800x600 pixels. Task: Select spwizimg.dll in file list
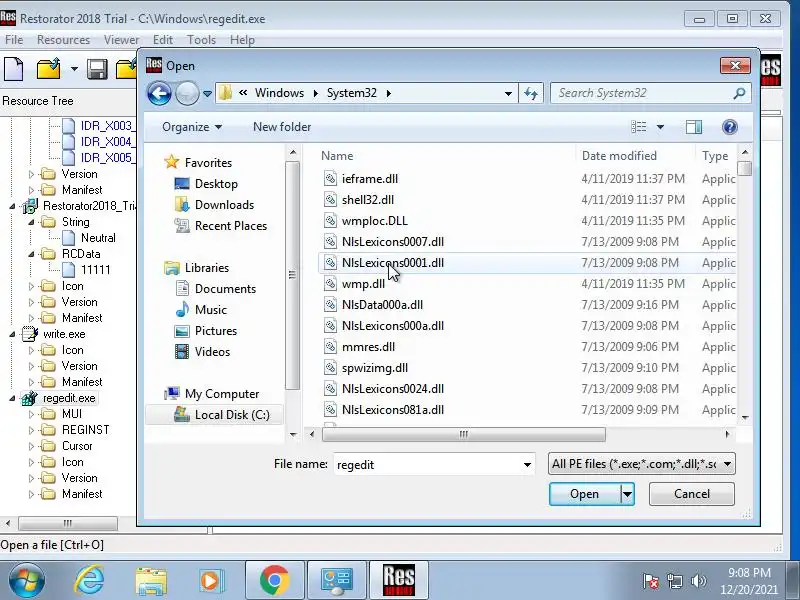point(374,368)
